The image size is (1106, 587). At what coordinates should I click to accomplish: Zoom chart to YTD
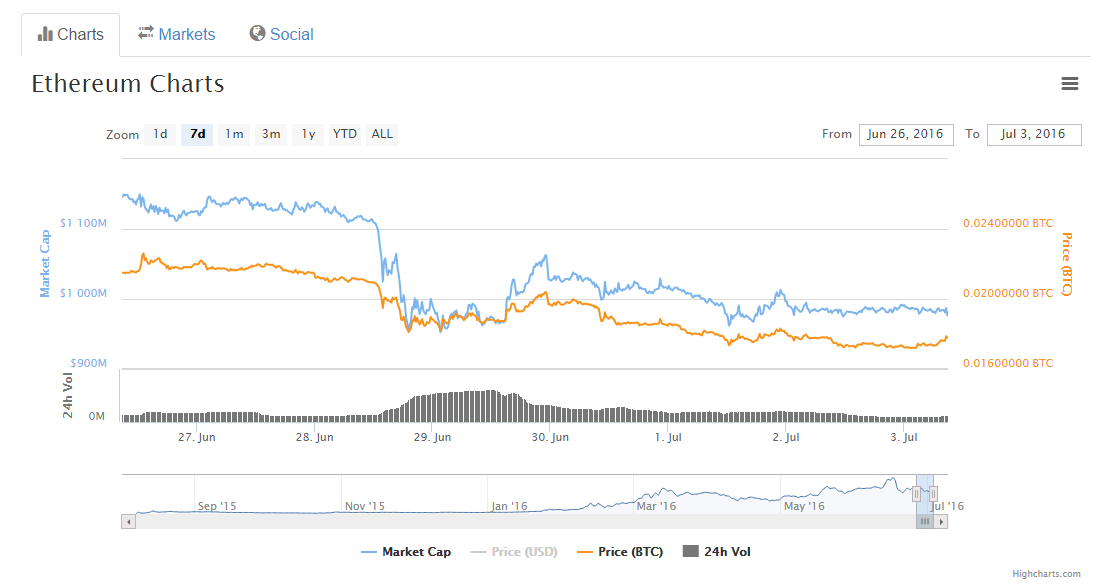(x=345, y=134)
